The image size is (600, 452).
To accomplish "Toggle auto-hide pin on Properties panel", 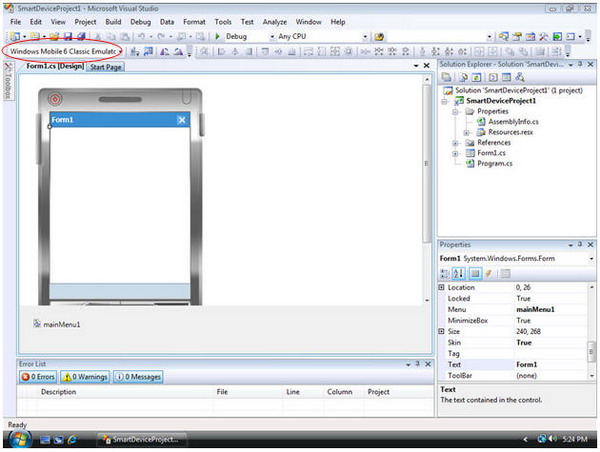I will pos(580,244).
